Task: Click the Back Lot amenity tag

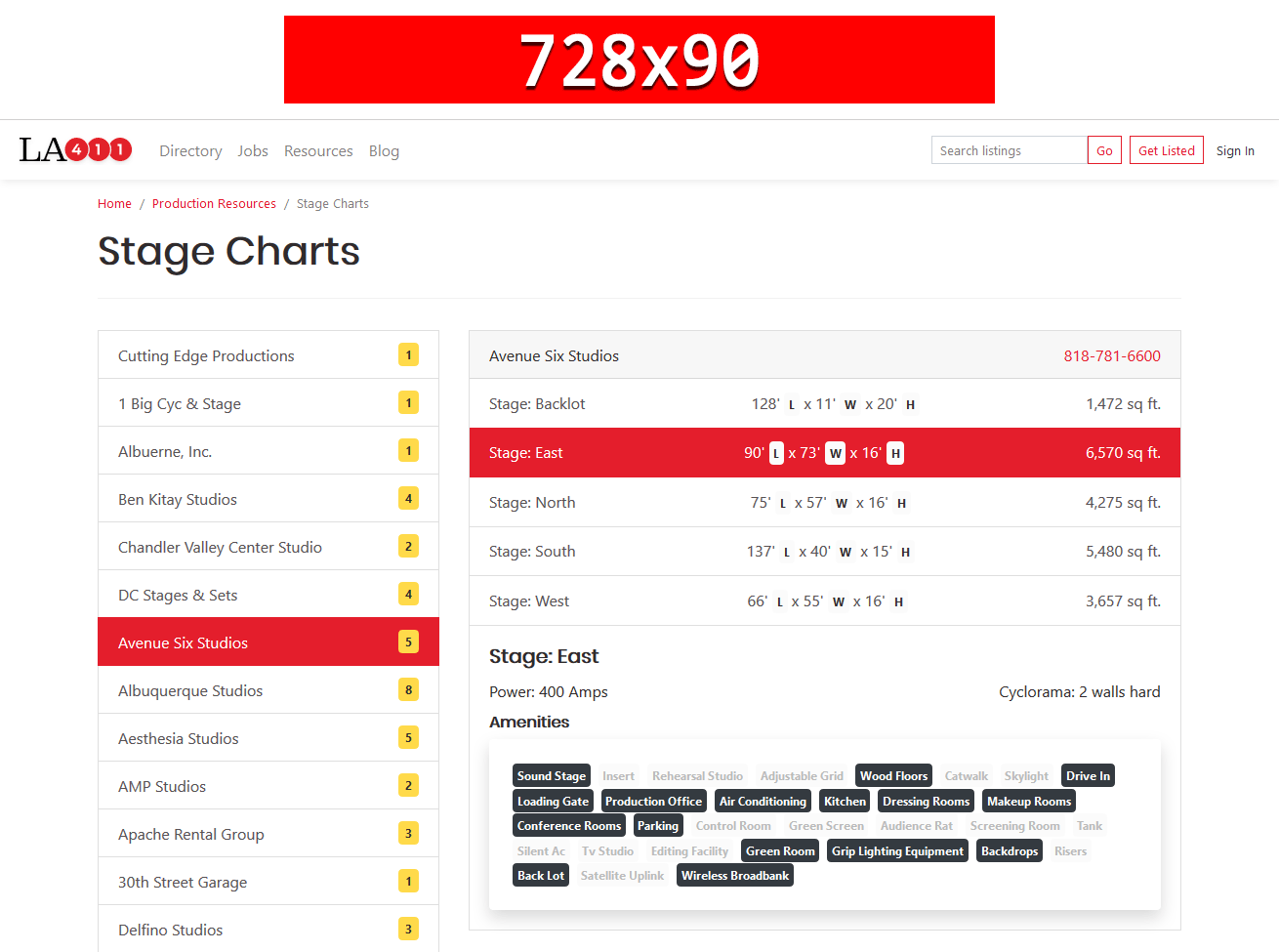Action: point(541,875)
